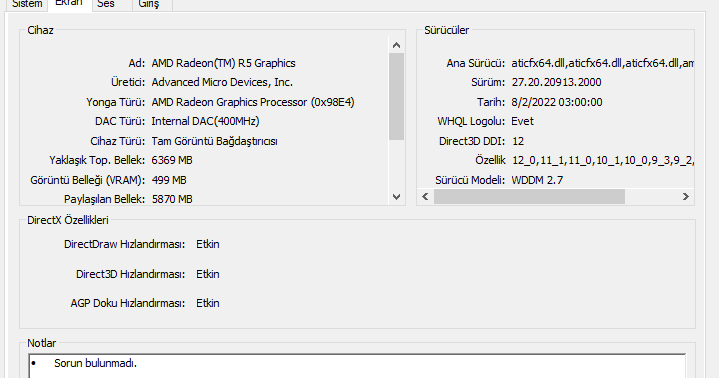Click Internal DAC(400MHz) value
719x378 pixels.
205,121
